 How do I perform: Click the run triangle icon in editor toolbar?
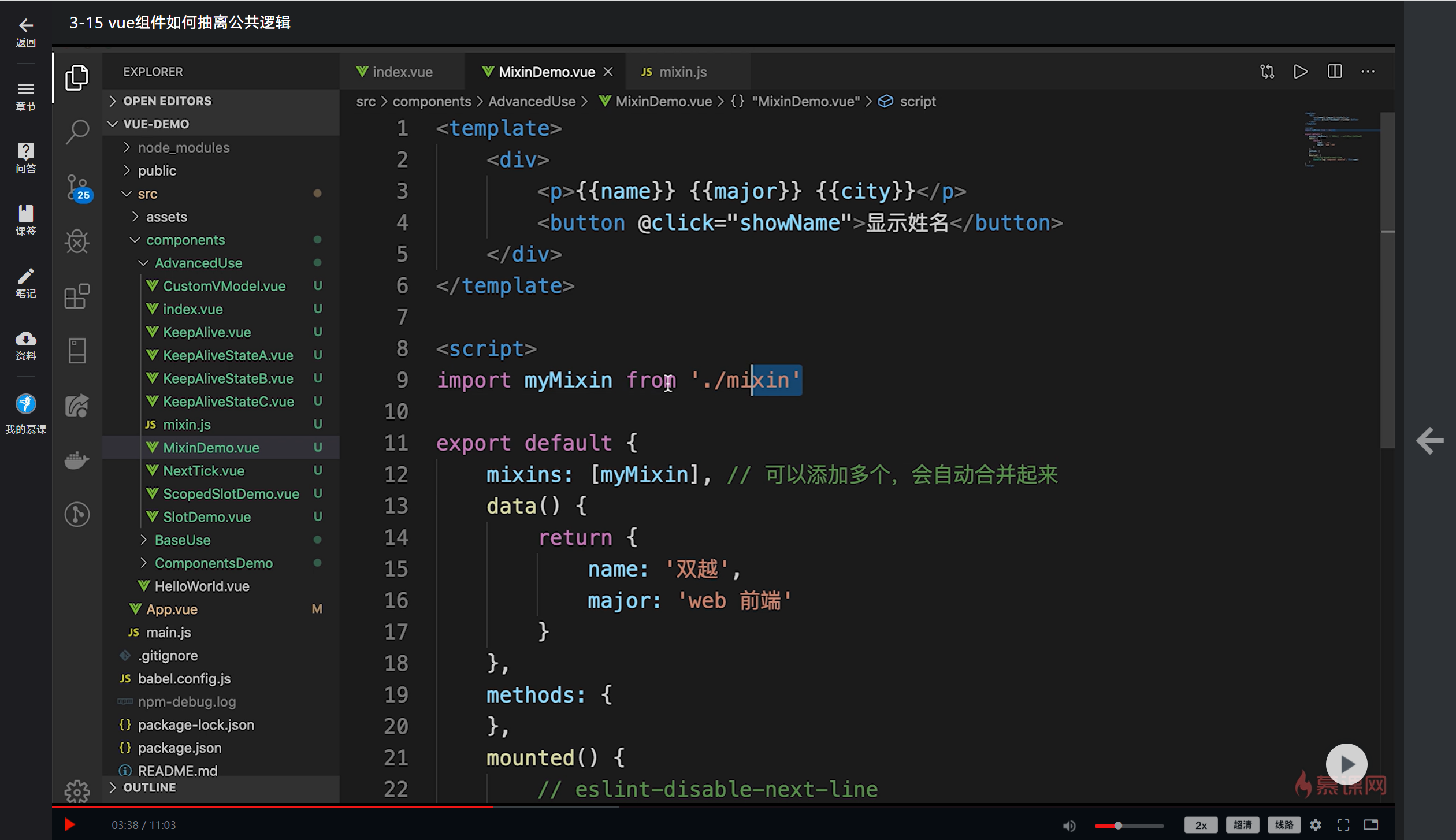coord(1301,72)
